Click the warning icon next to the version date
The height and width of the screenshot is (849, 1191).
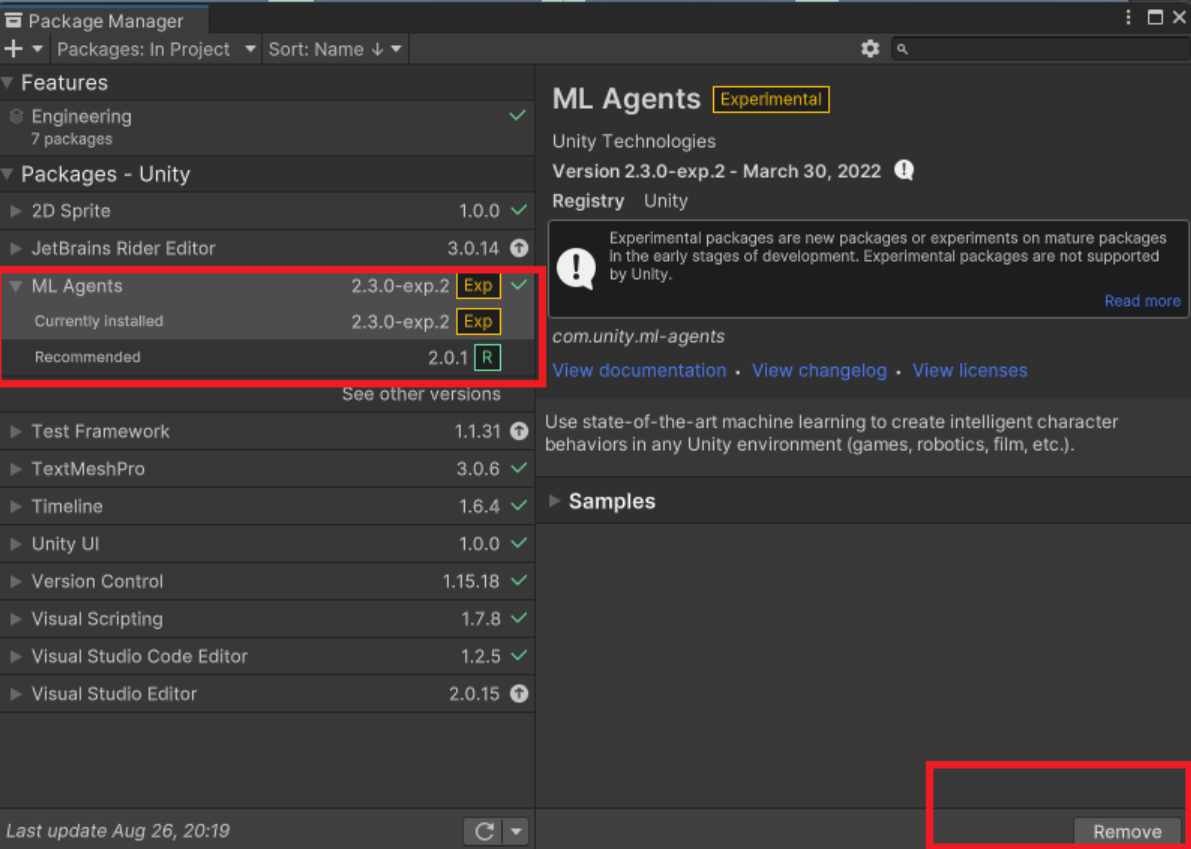(904, 170)
